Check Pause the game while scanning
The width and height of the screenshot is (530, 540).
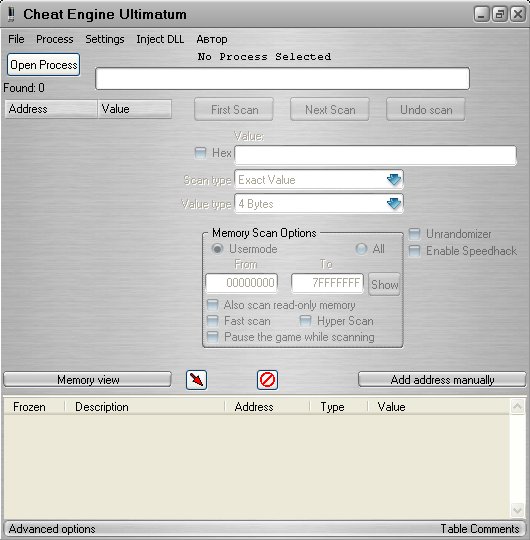point(212,337)
